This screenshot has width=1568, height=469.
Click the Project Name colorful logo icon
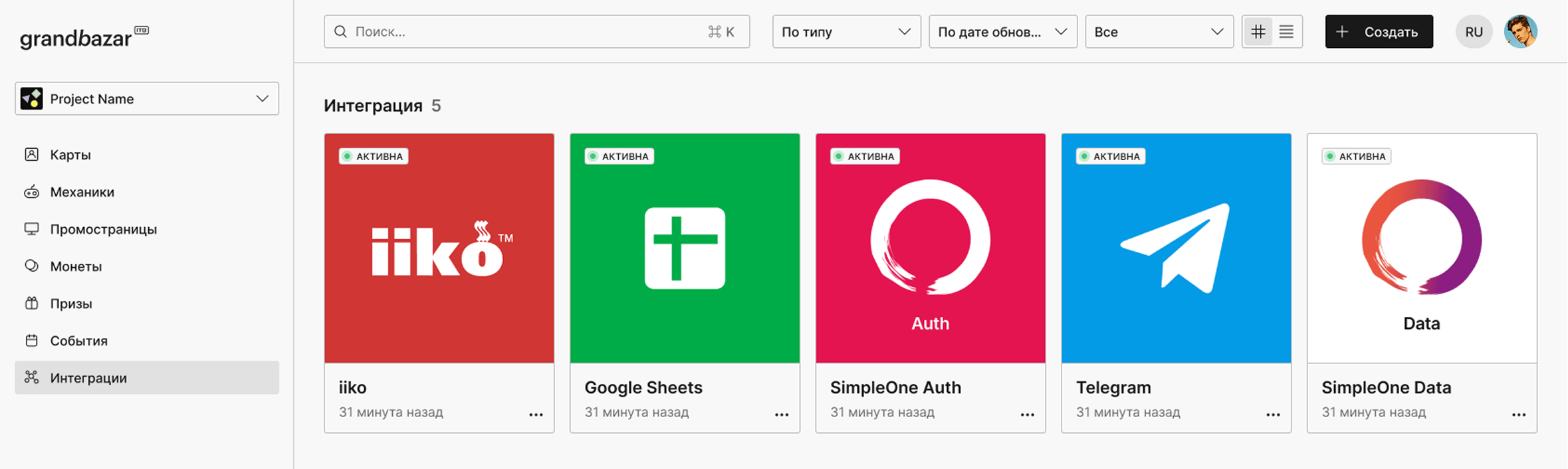point(31,99)
